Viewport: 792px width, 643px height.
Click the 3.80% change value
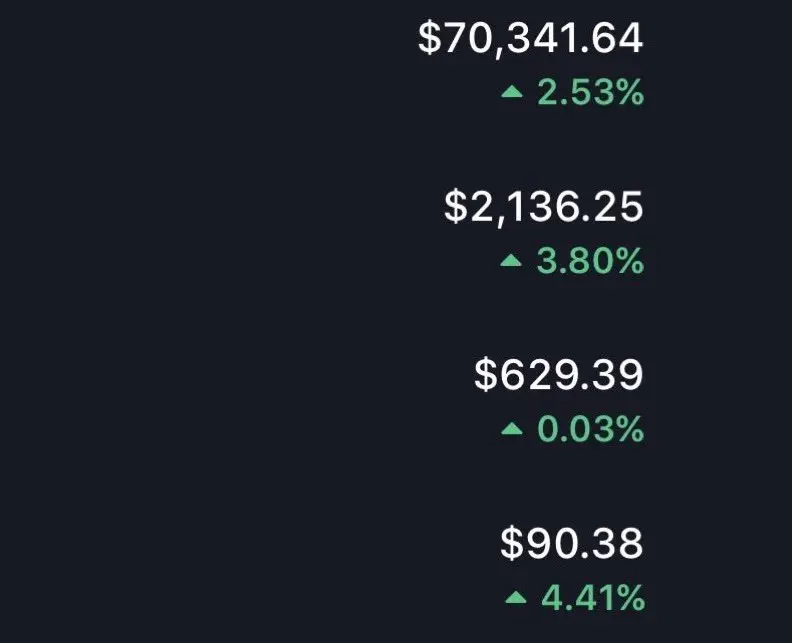tap(590, 261)
